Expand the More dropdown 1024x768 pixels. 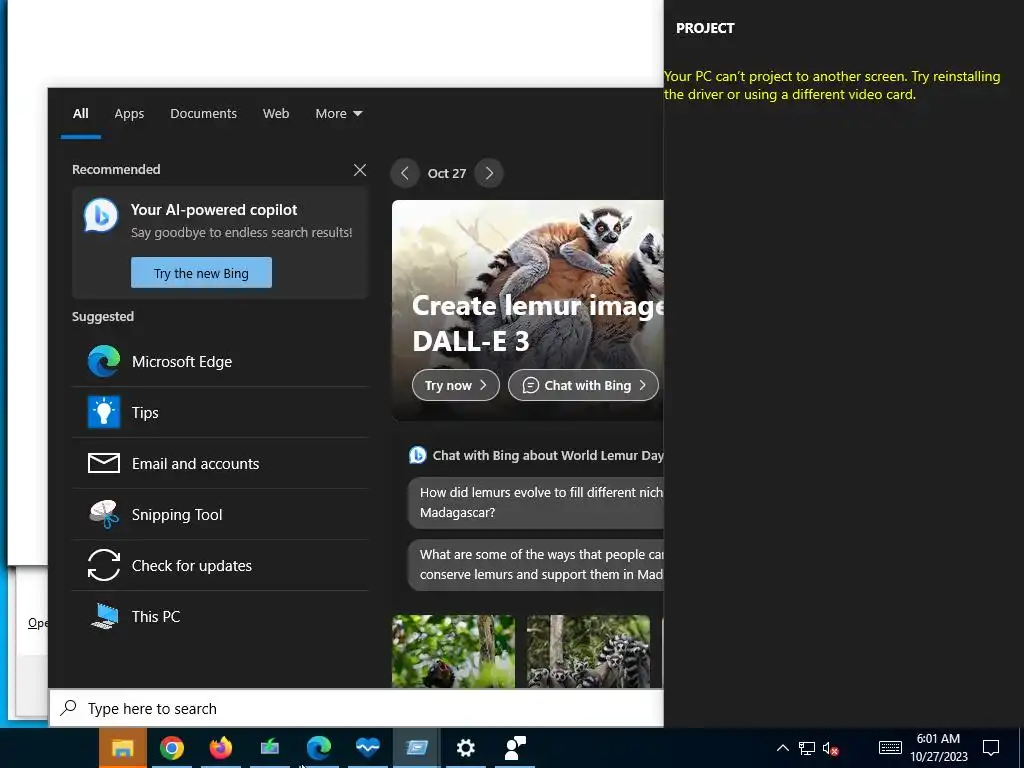(338, 114)
